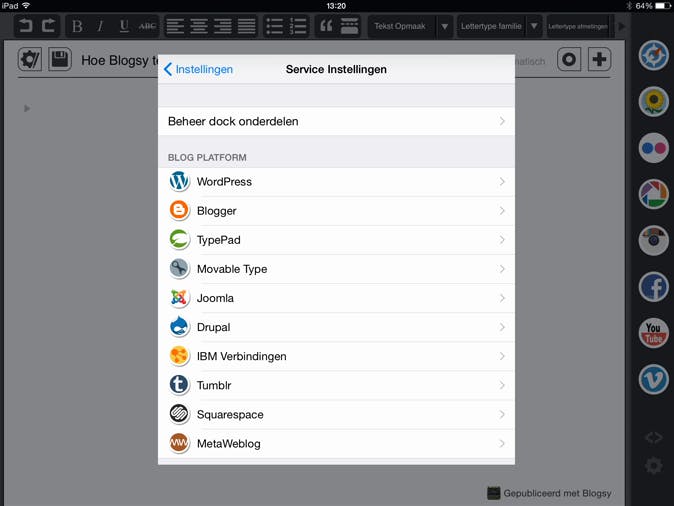Screen dimensions: 674x506
Task: Toggle bold formatting
Action: click(x=77, y=26)
